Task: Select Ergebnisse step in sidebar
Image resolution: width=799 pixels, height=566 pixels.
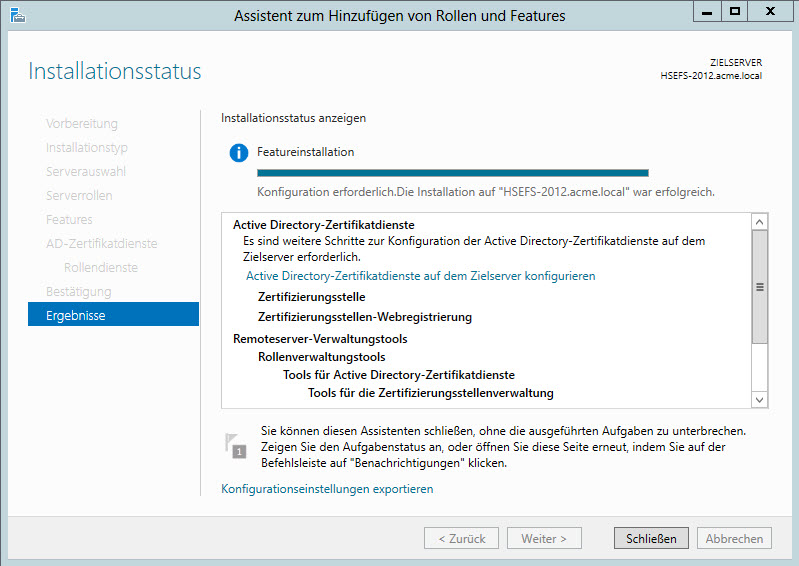Action: (113, 315)
